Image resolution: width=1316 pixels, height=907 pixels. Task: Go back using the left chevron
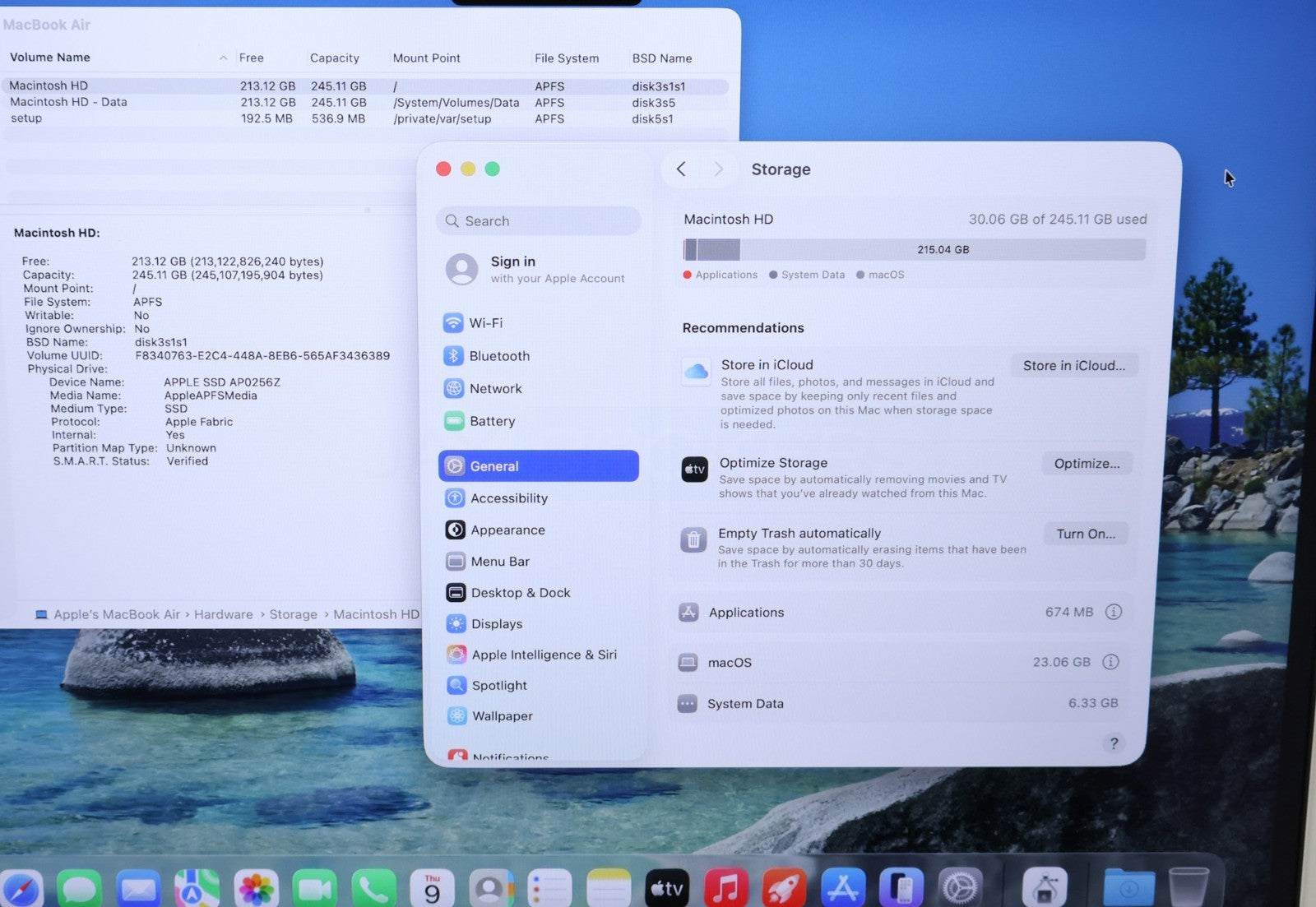coord(681,169)
